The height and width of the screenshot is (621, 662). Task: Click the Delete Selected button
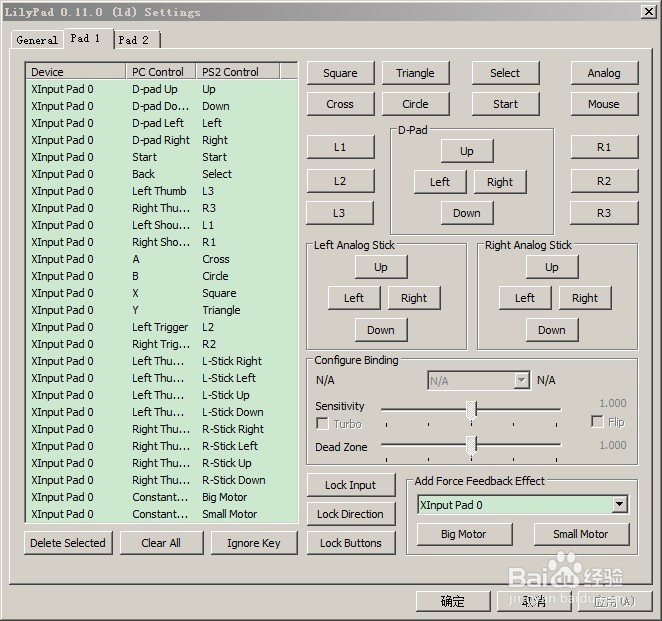[x=68, y=543]
